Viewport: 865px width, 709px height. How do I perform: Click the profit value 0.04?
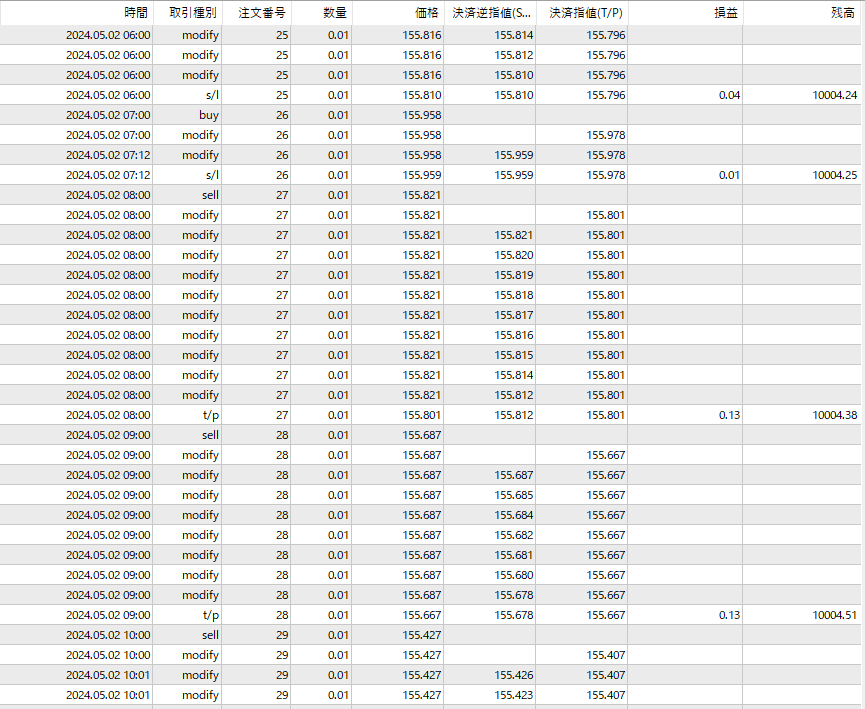[729, 95]
